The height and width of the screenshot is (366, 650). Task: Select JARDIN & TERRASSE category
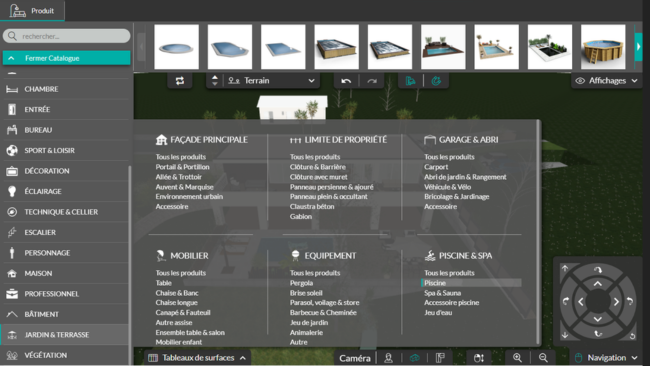click(x=66, y=334)
